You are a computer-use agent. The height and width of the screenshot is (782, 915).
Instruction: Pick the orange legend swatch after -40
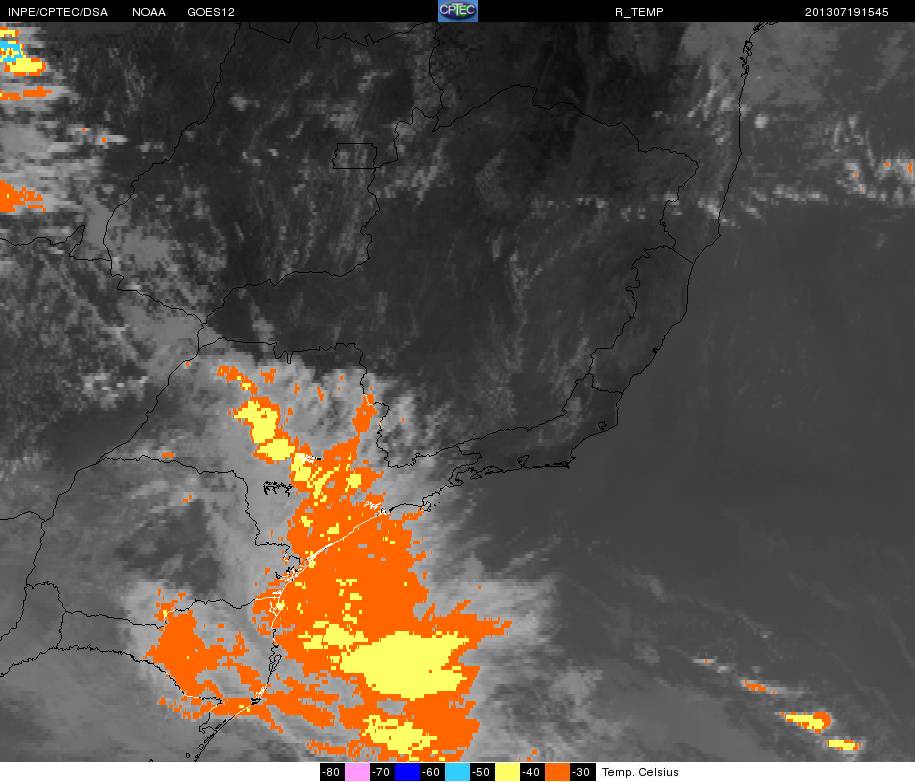click(x=557, y=772)
